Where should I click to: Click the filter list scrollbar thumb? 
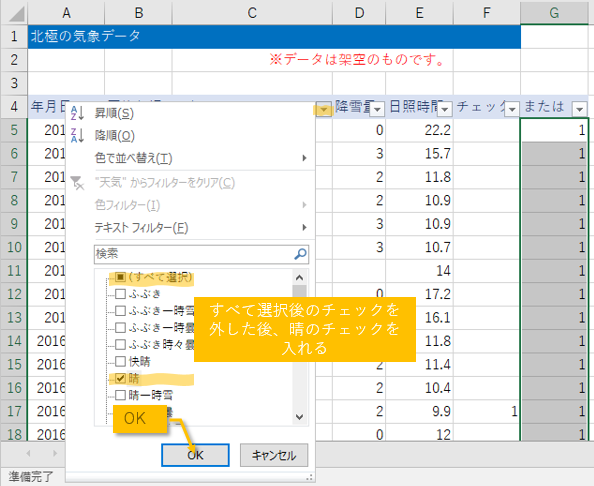click(299, 292)
